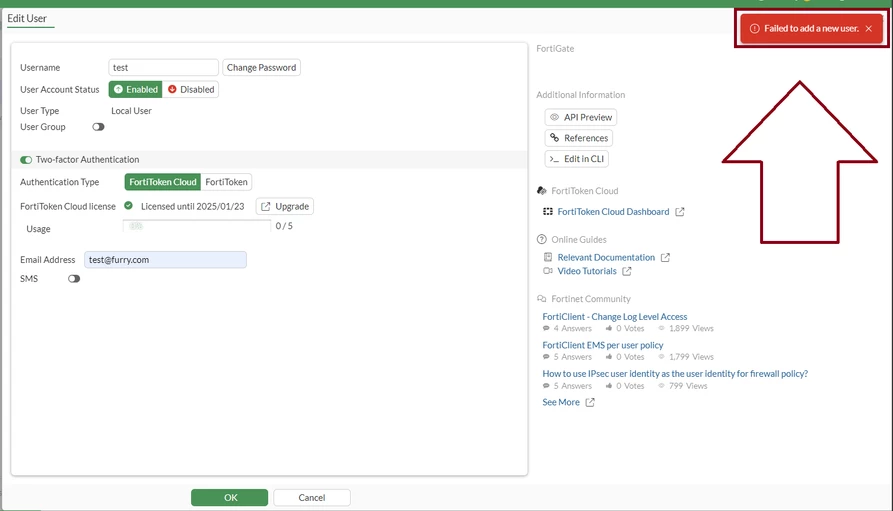Click the external link icon after FortiToken Cloud Dashboard
Screen dimensions: 893x511
[679, 211]
